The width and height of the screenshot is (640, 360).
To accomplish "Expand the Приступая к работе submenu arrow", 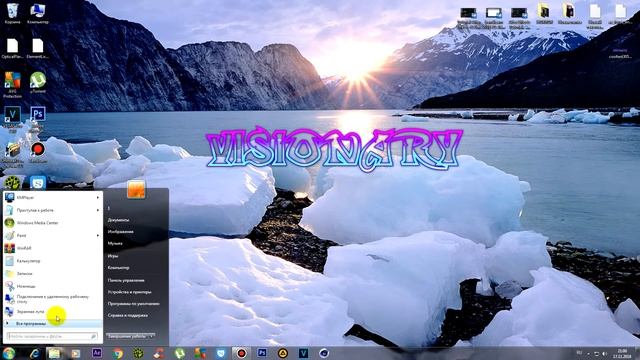I will (98, 210).
